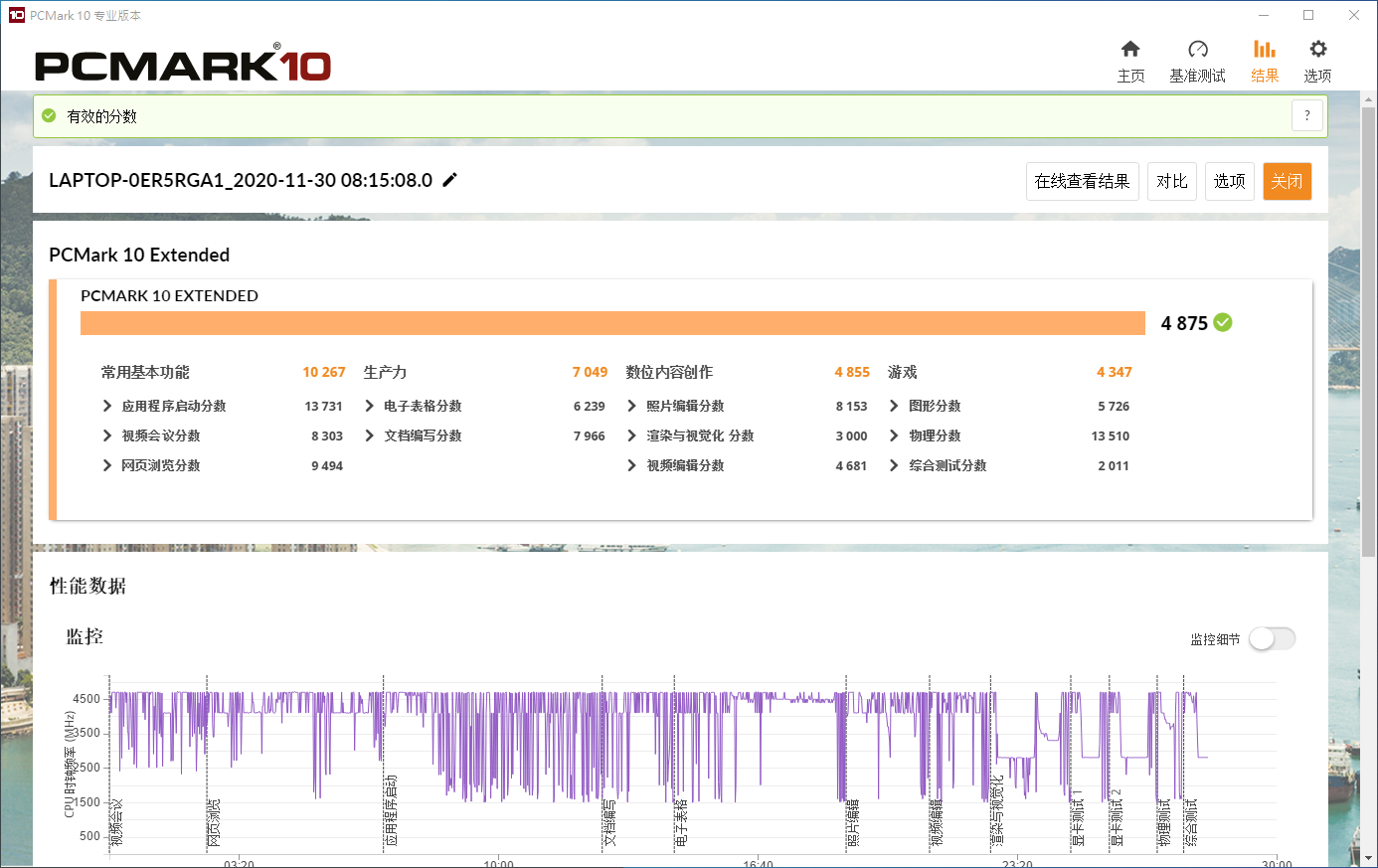Click the vertical scrollbar on the right
The height and width of the screenshot is (868, 1378).
tap(1369, 328)
